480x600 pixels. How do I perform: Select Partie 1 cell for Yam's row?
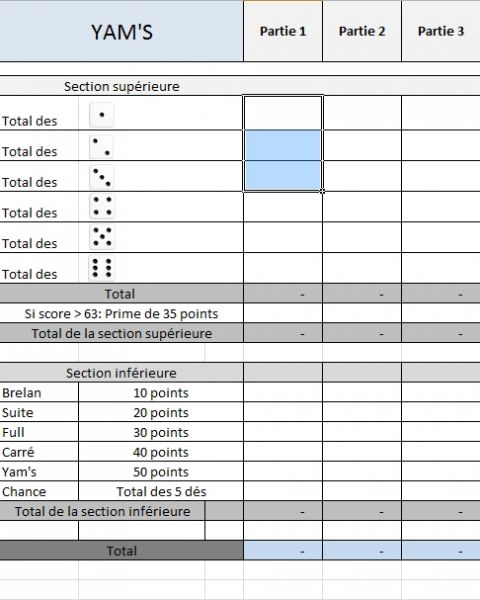283,471
